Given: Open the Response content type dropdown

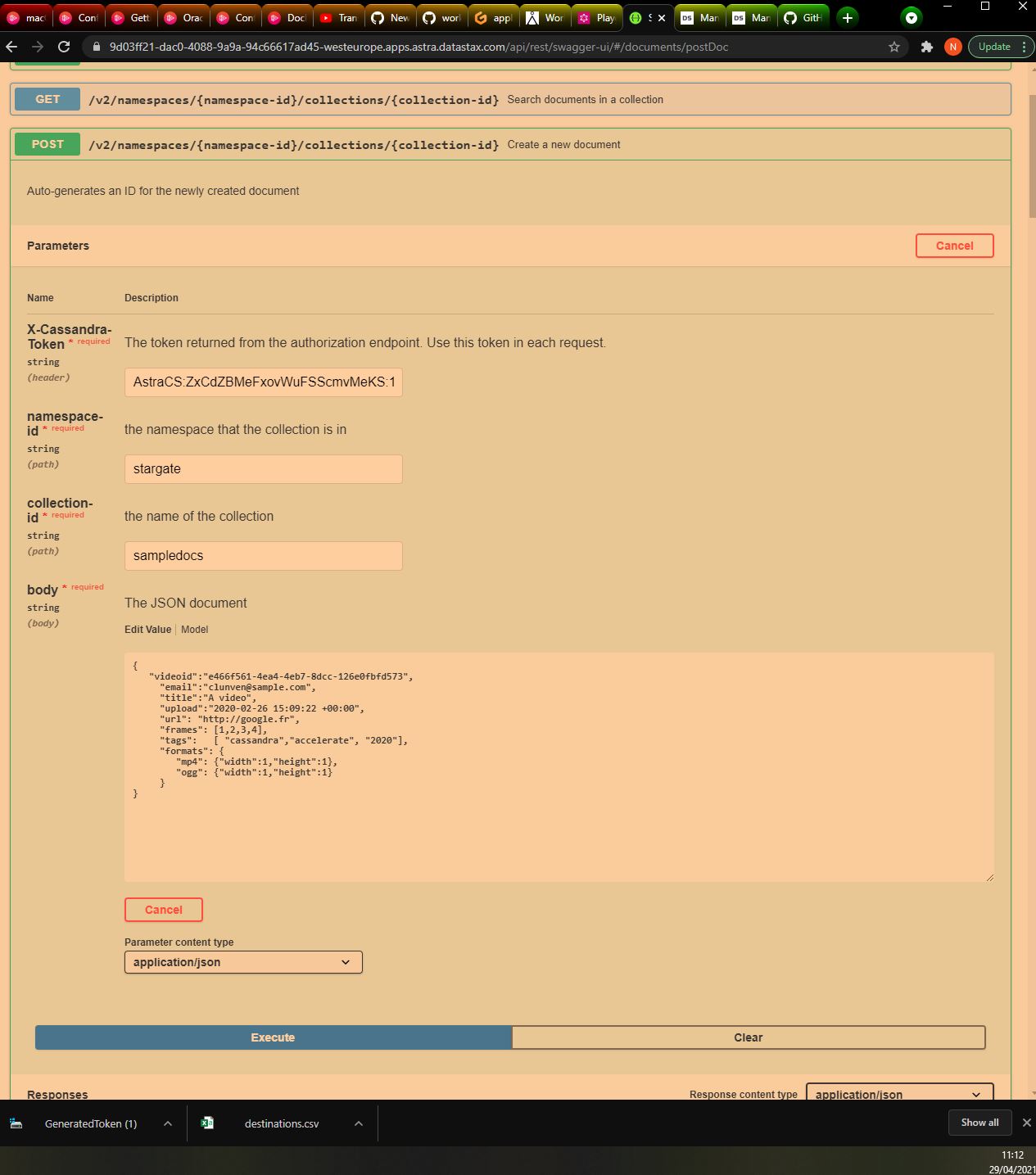Looking at the screenshot, I should 898,1094.
